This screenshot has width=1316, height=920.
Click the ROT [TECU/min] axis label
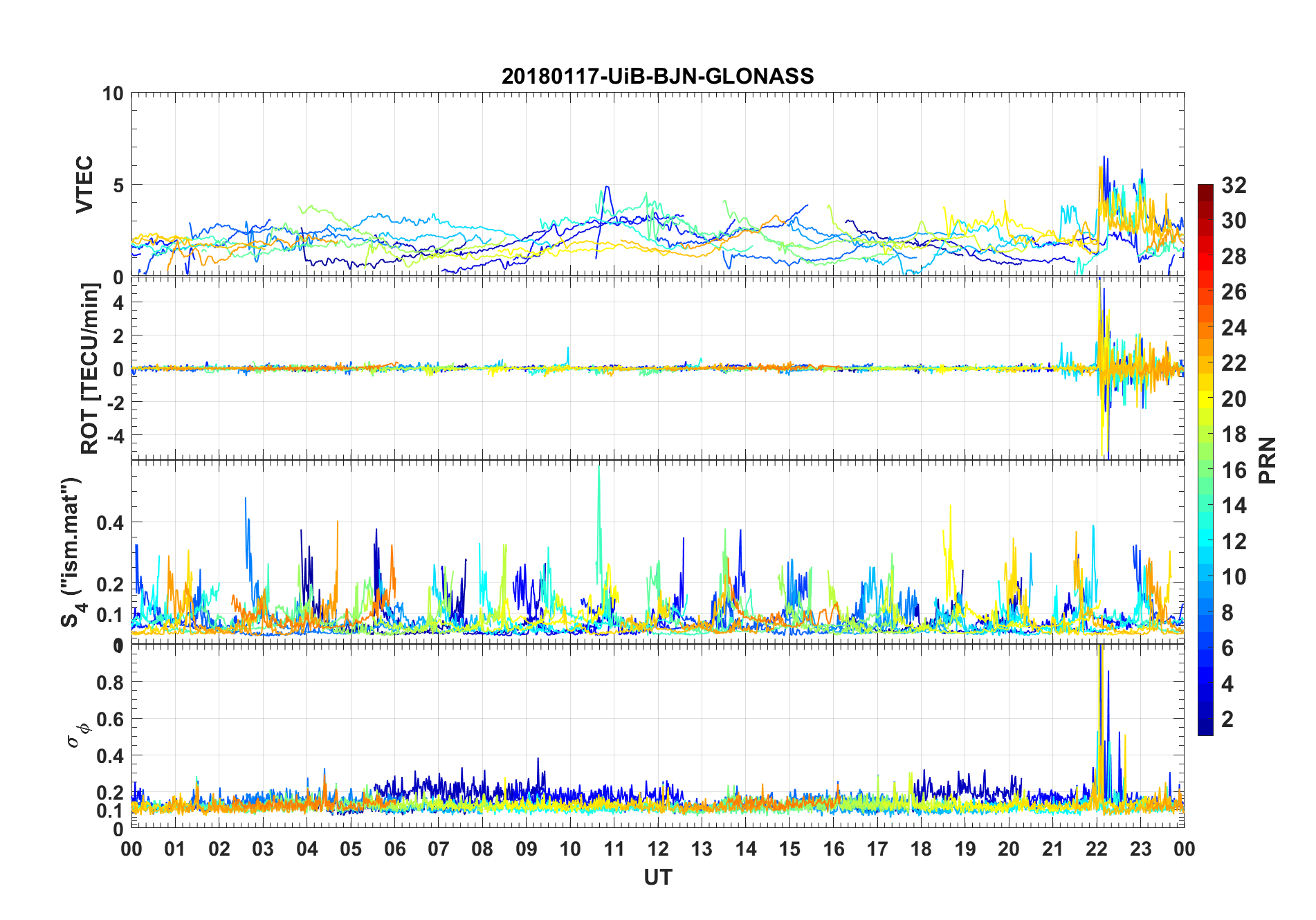click(90, 369)
